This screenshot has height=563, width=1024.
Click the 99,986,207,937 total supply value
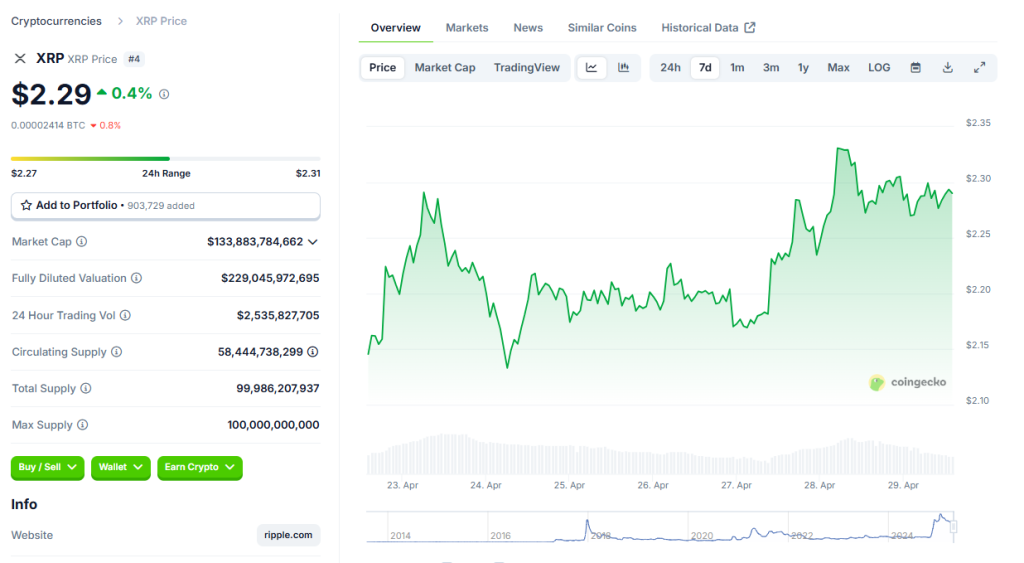[278, 389]
